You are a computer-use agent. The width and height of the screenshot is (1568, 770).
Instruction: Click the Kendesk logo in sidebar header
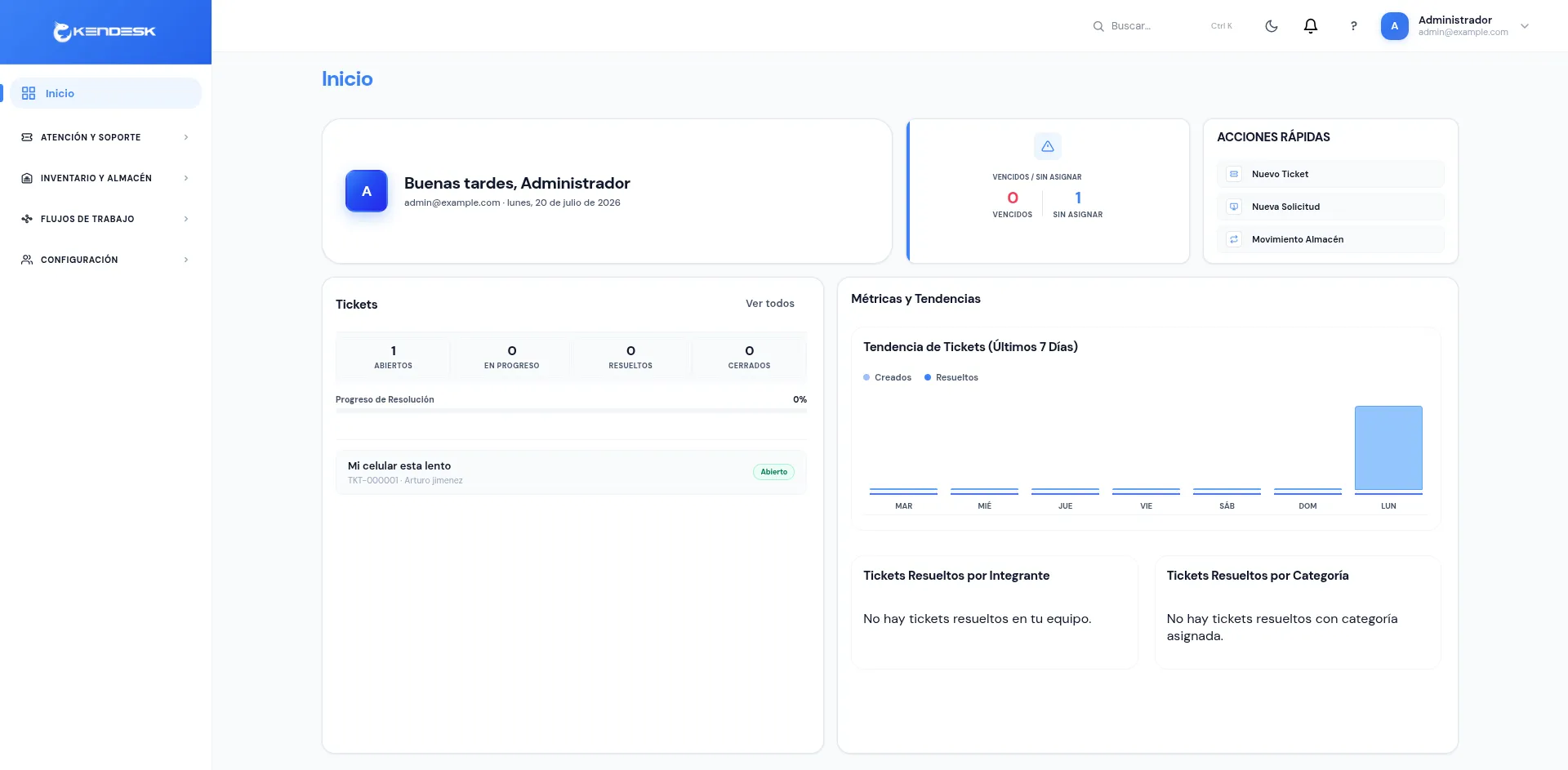(x=105, y=32)
